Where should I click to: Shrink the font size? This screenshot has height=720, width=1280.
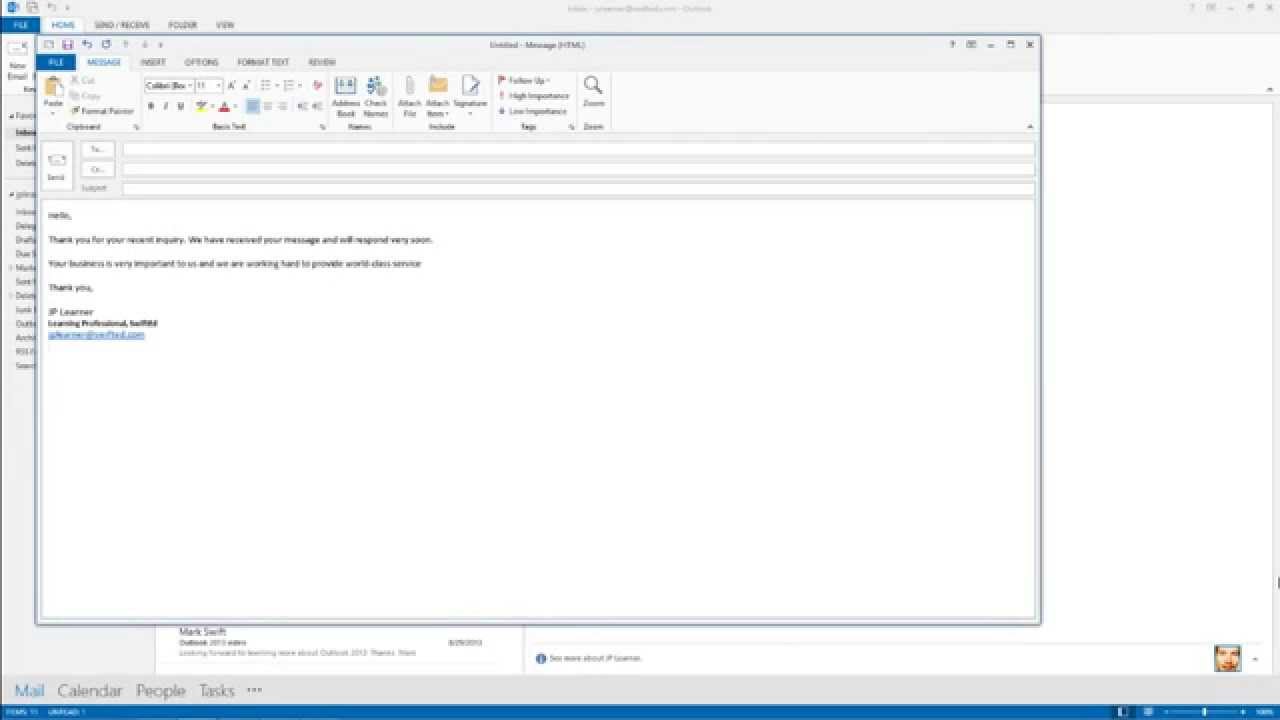coord(245,86)
